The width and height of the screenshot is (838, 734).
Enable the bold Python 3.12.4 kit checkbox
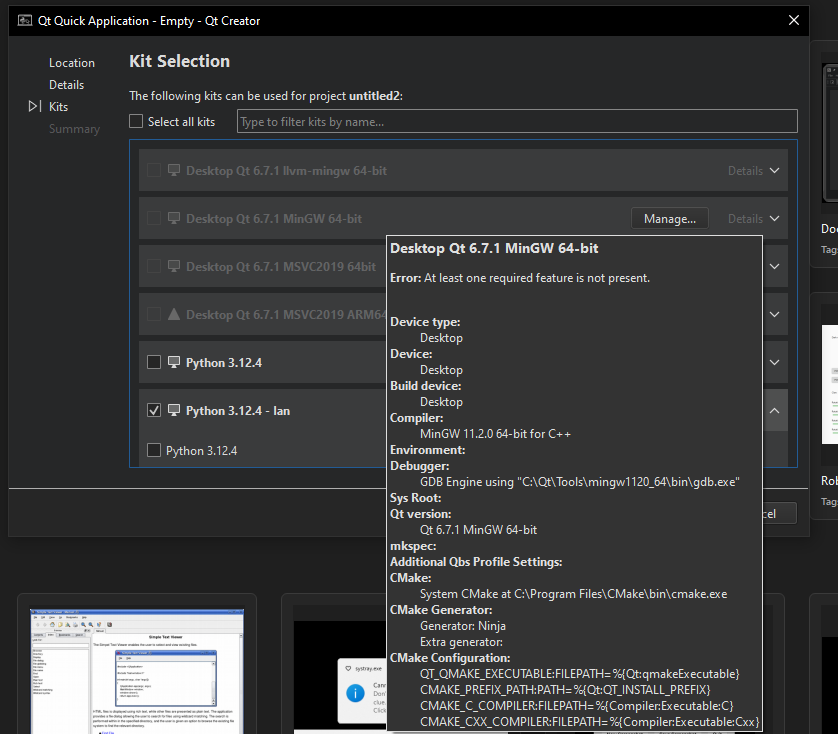coord(154,362)
